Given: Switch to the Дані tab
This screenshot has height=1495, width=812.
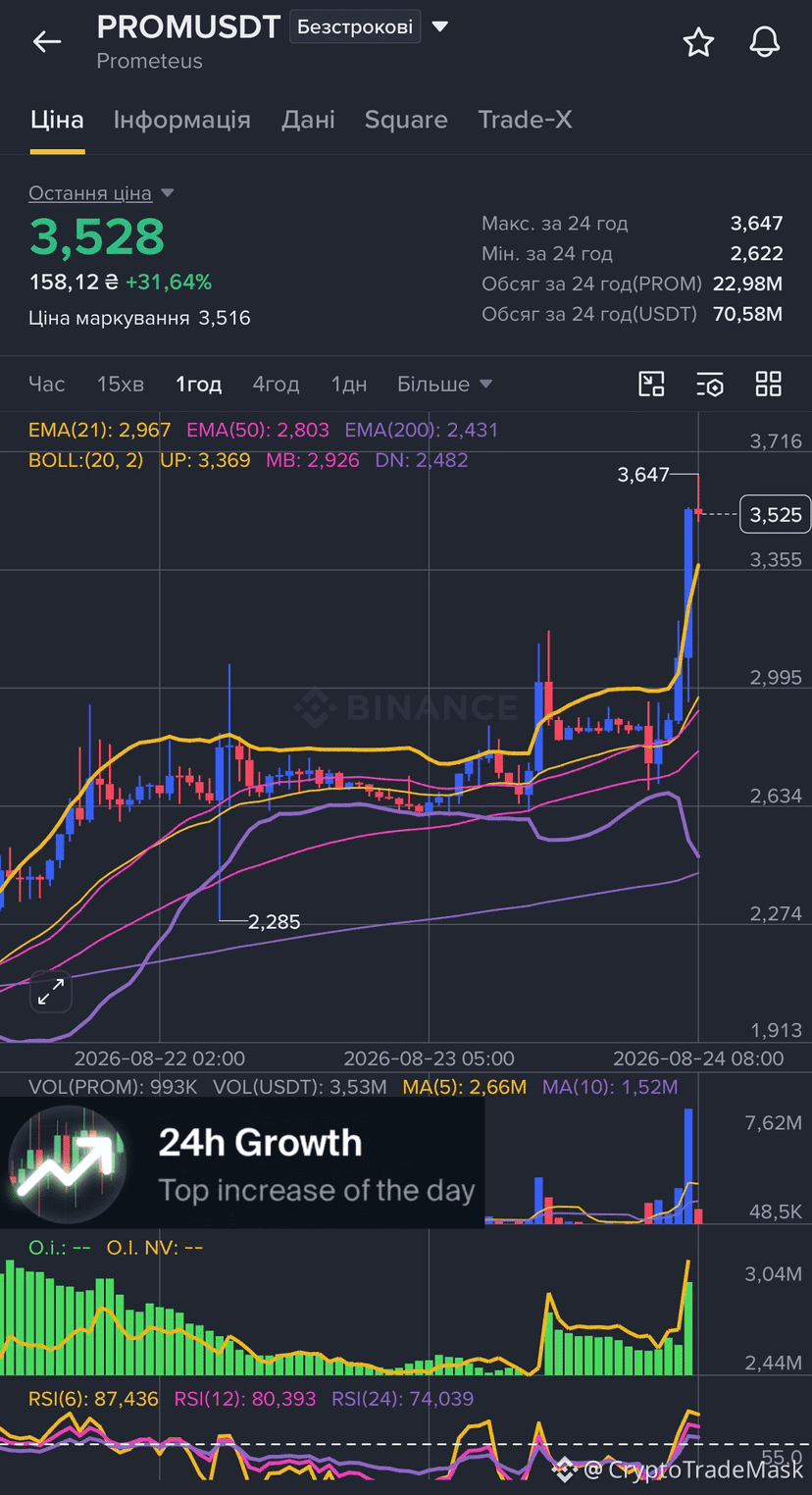Looking at the screenshot, I should [x=308, y=120].
